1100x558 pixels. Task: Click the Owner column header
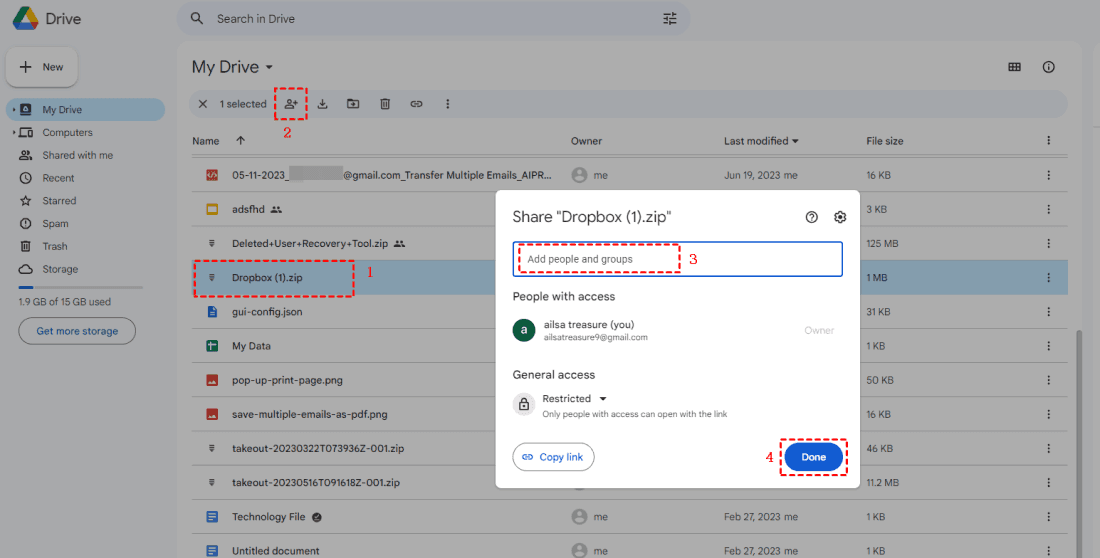[586, 141]
